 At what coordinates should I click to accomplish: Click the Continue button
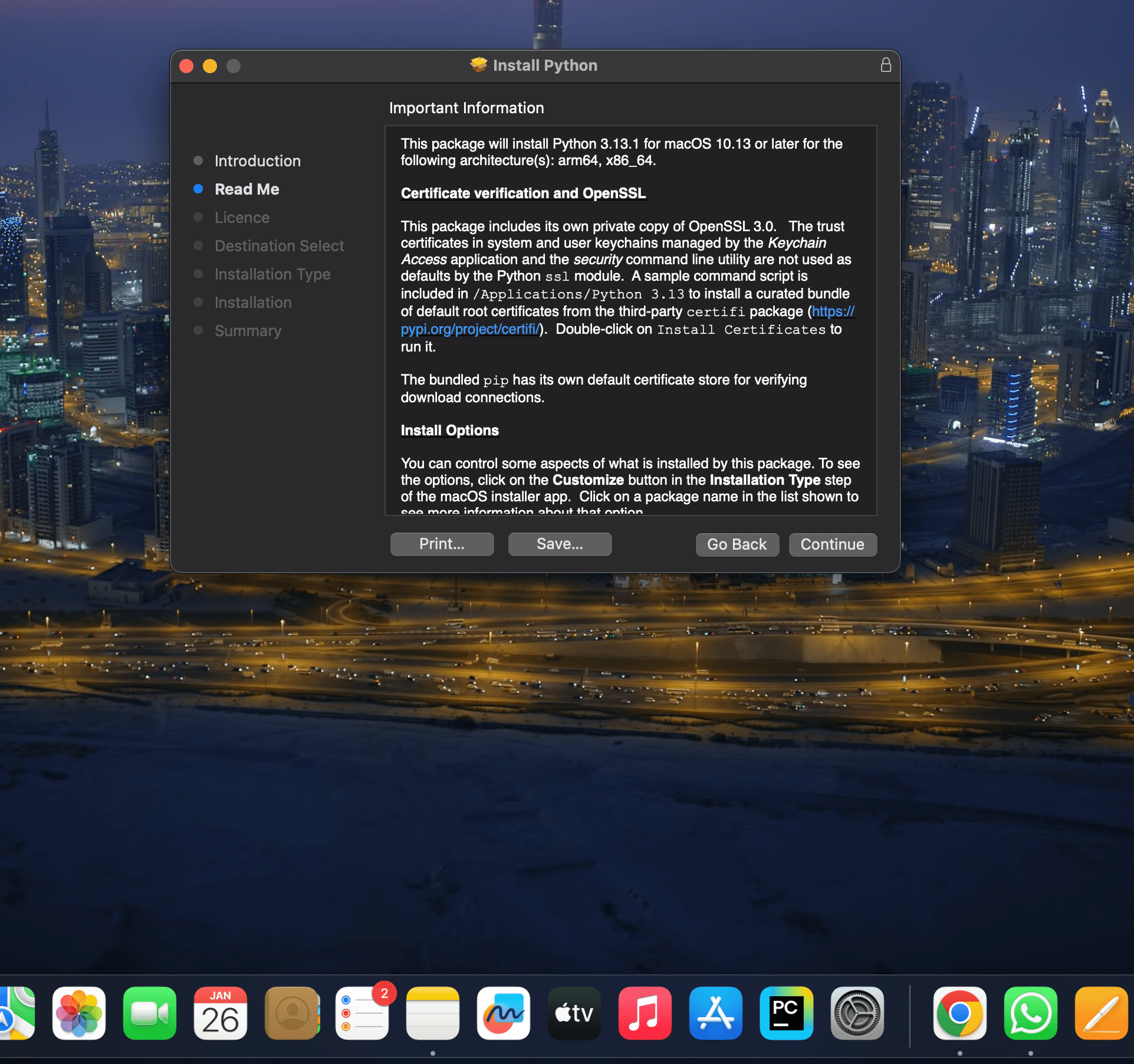pyautogui.click(x=832, y=544)
